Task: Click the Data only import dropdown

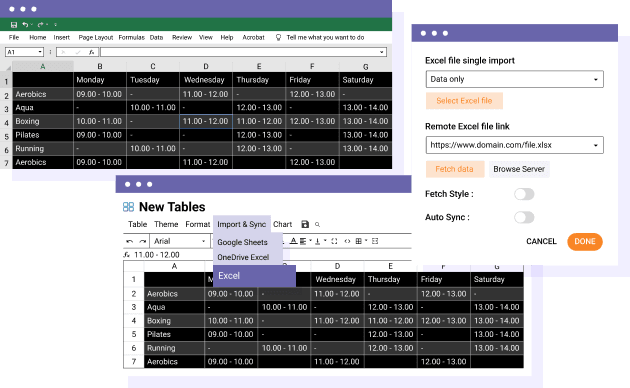Action: point(514,79)
